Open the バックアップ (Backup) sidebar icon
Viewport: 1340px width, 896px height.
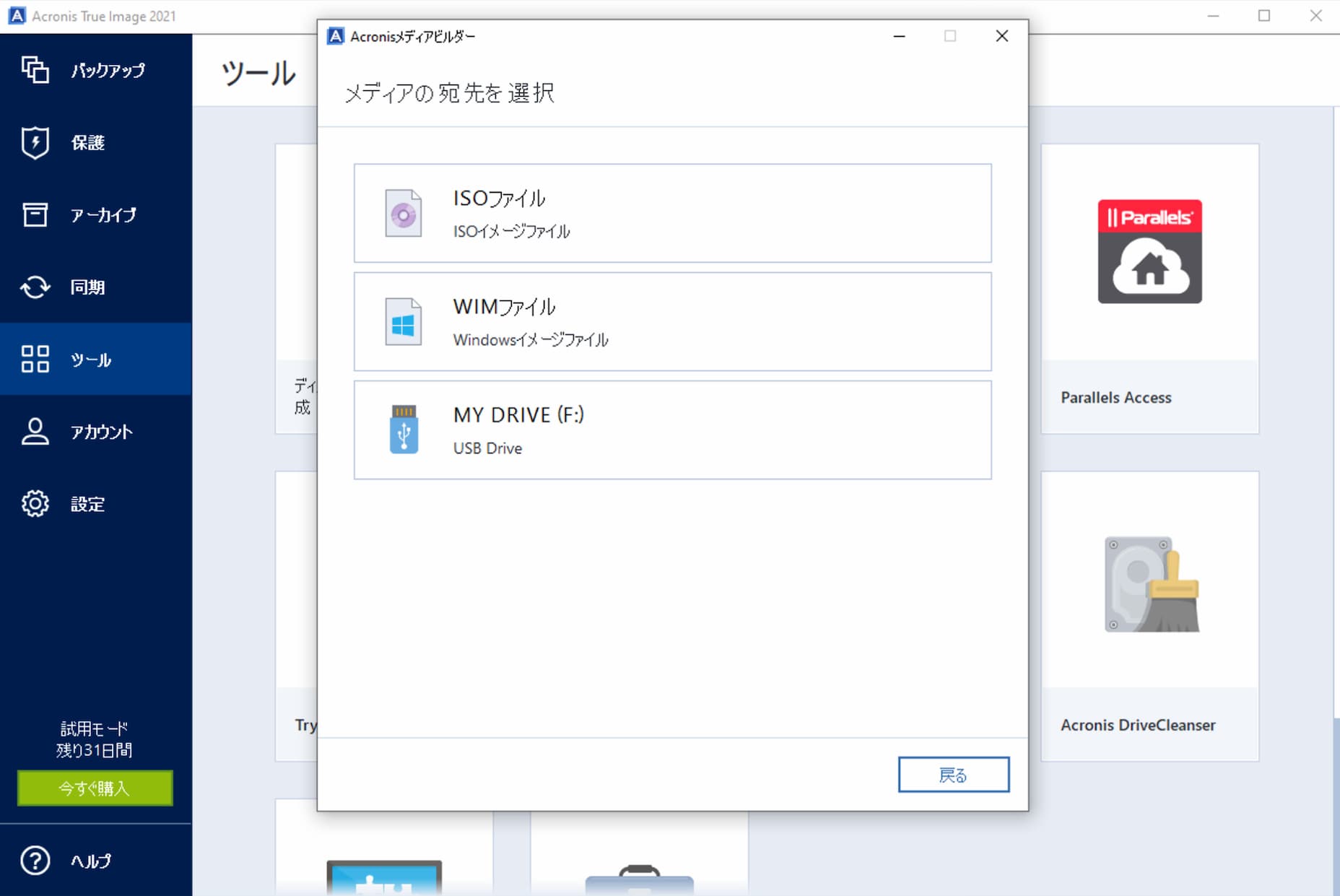(x=35, y=70)
